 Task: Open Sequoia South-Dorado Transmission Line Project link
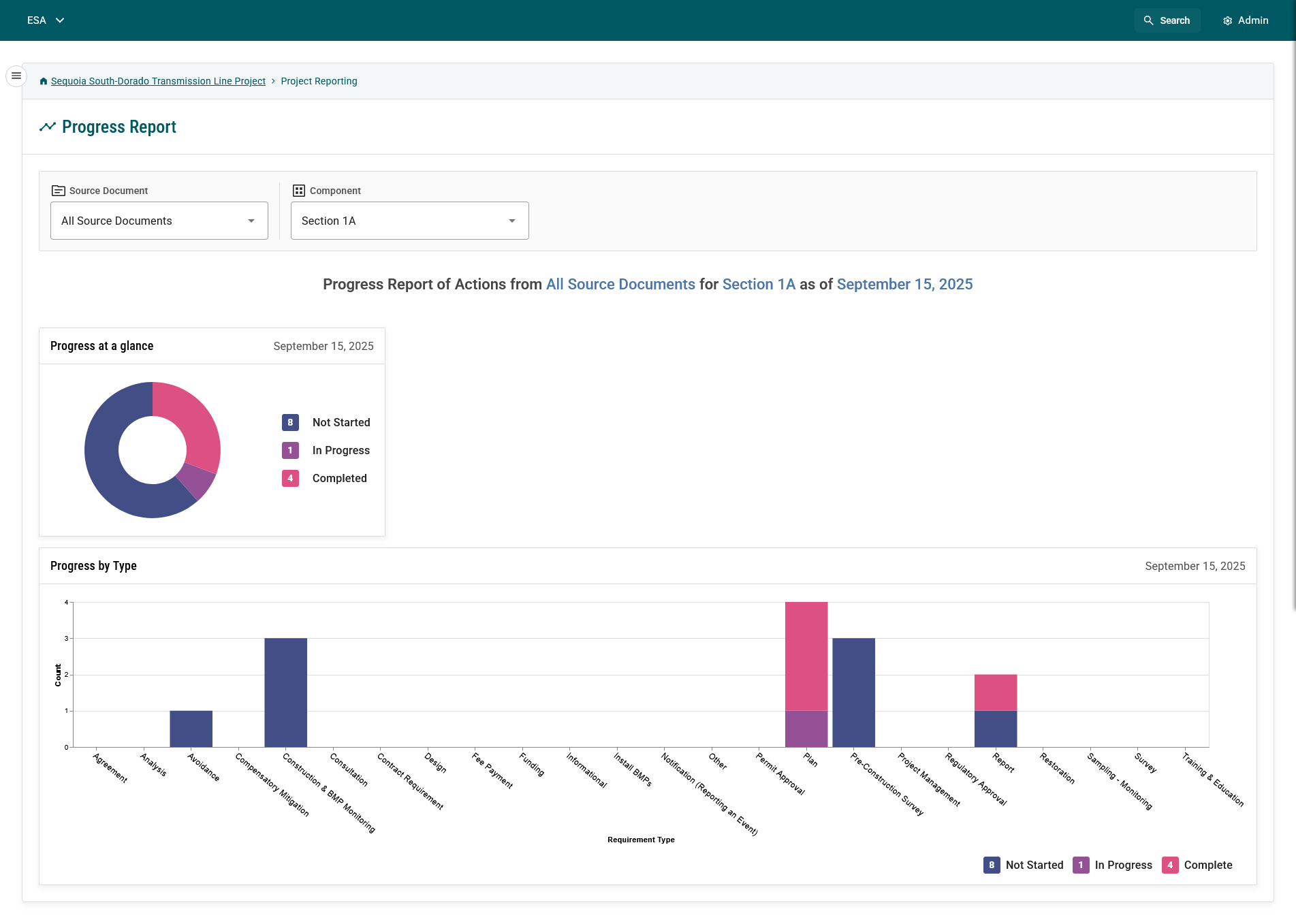tap(158, 81)
